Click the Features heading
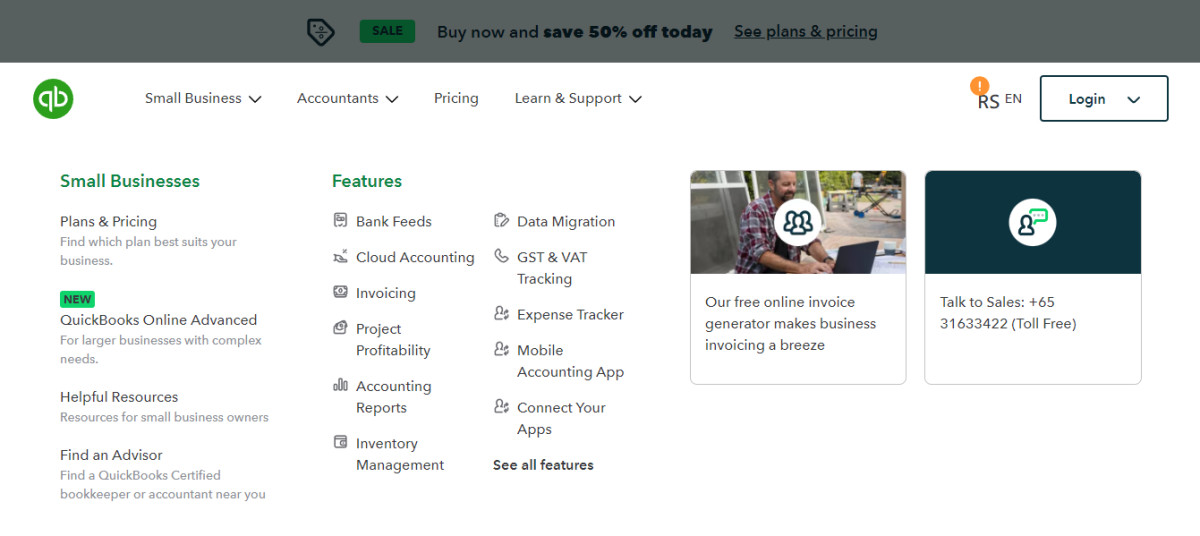This screenshot has width=1200, height=536. click(367, 181)
